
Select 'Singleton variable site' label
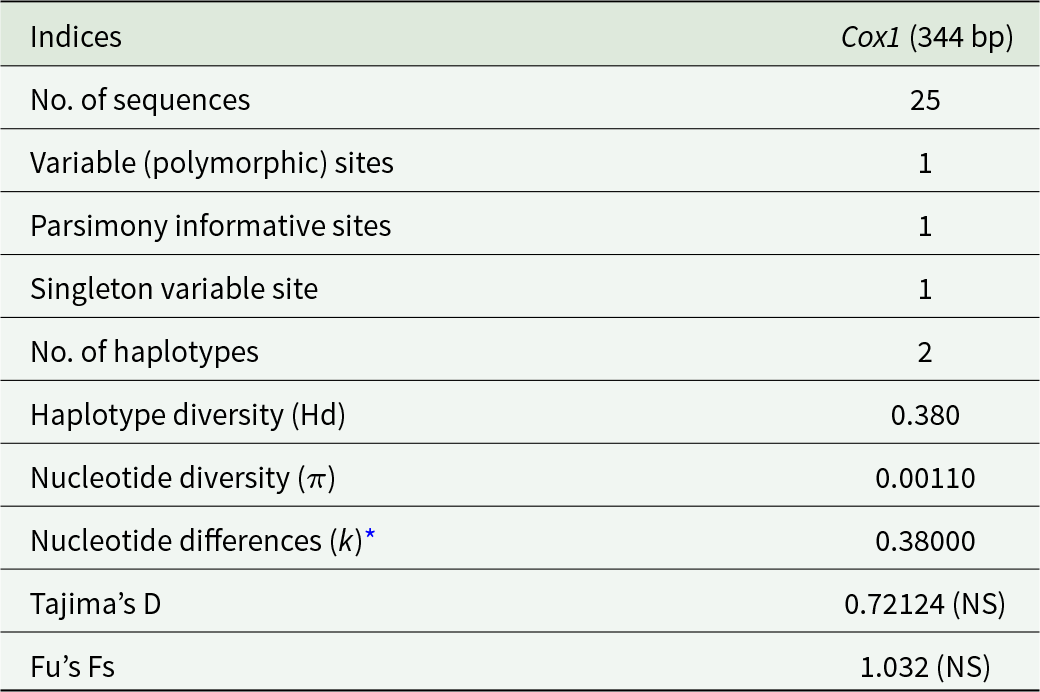pyautogui.click(x=174, y=289)
